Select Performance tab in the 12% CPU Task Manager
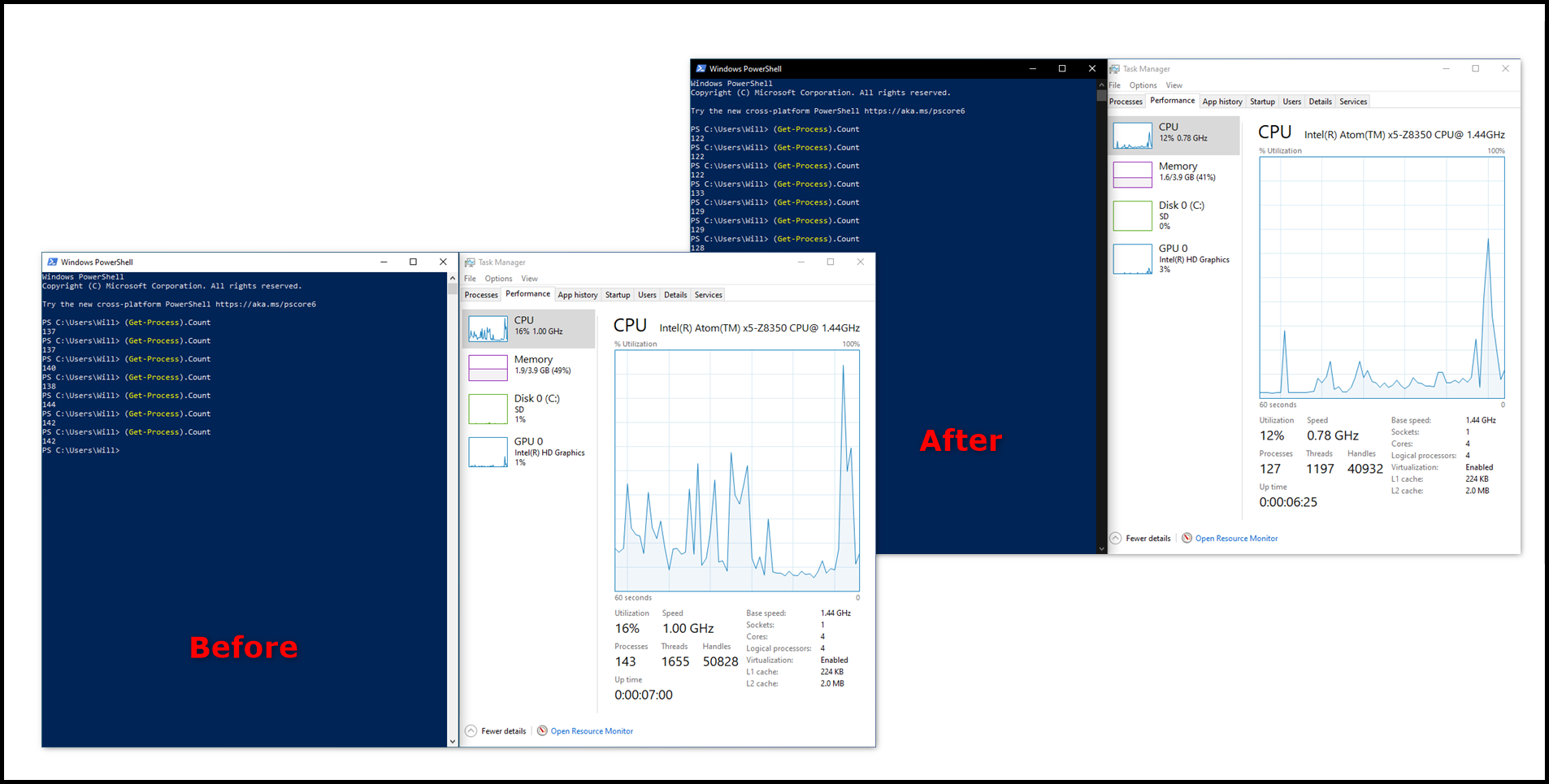Image resolution: width=1549 pixels, height=784 pixels. 1172,101
